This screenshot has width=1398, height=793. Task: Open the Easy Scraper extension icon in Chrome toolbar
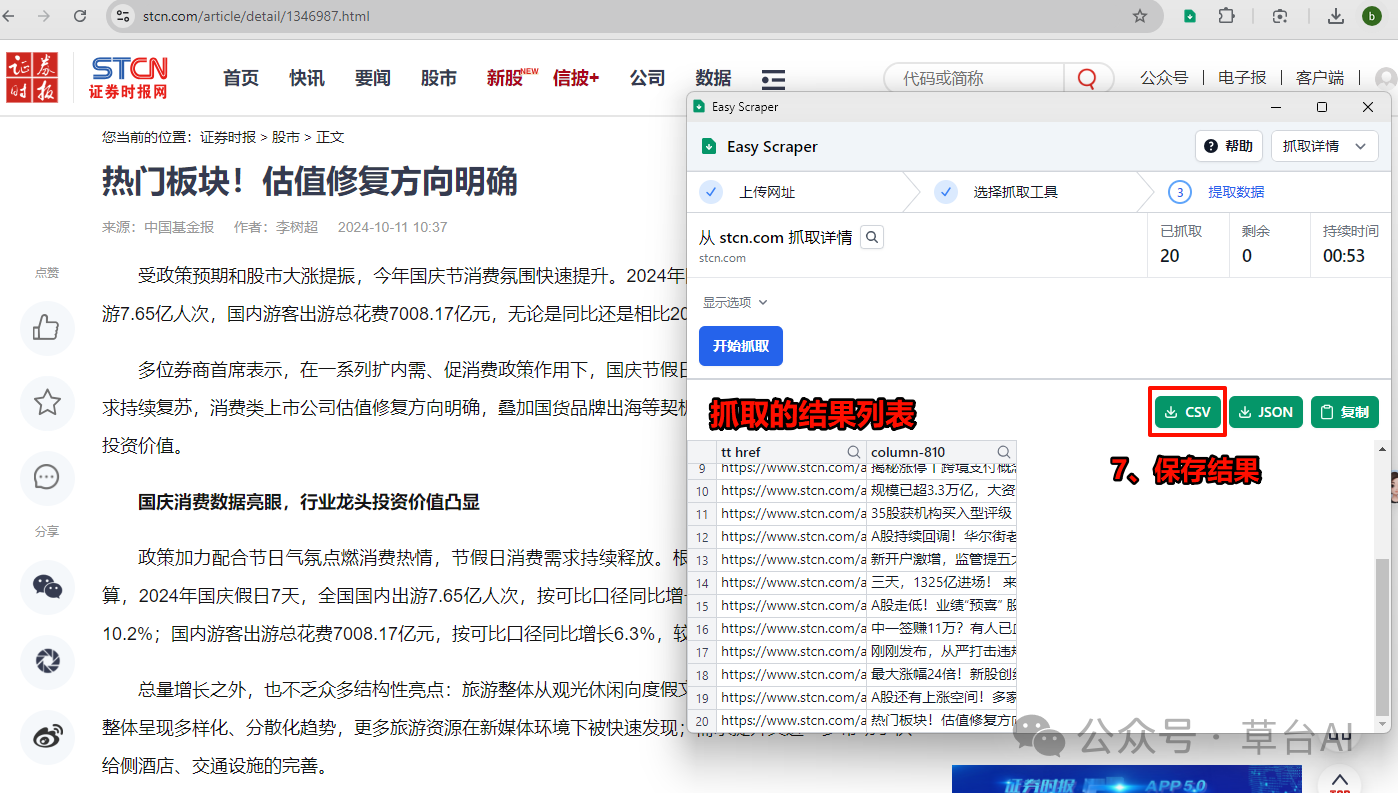coord(1190,16)
